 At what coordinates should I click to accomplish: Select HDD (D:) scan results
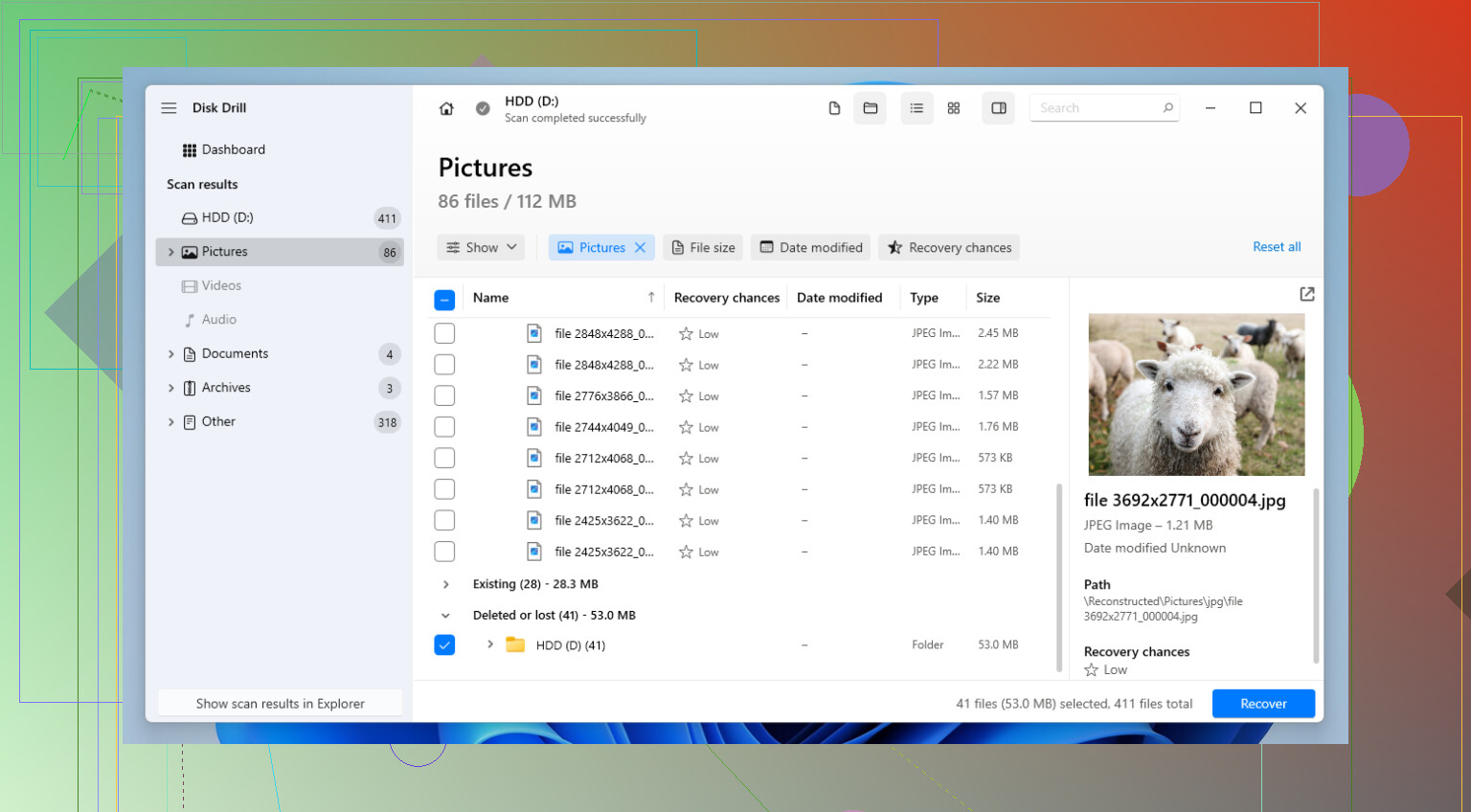(280, 218)
